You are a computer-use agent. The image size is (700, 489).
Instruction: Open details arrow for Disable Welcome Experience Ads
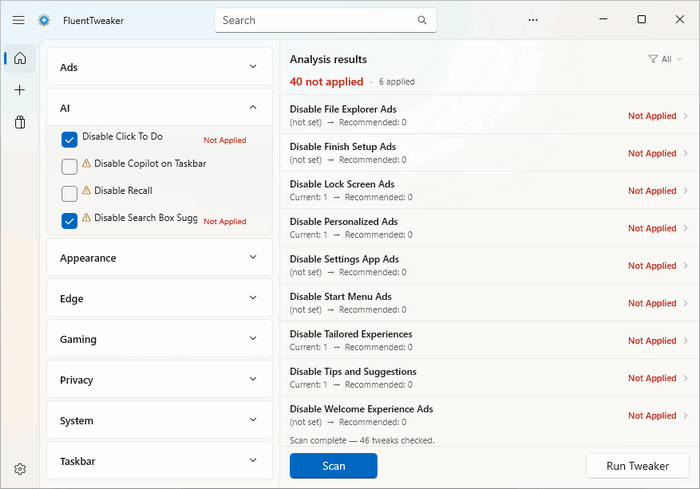click(686, 416)
